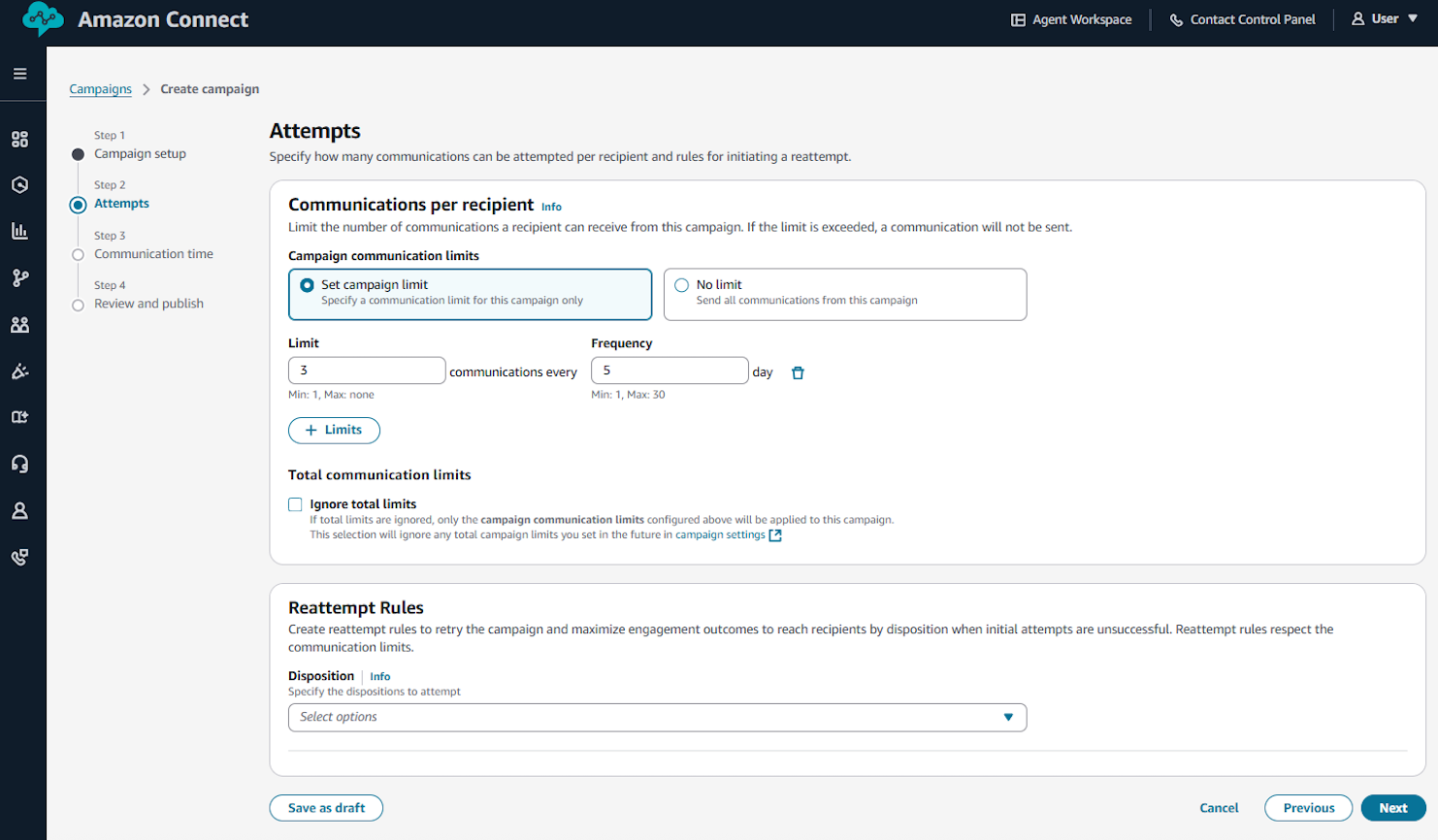
Task: Click the Amazon Connect cloud logo
Action: coord(43,19)
